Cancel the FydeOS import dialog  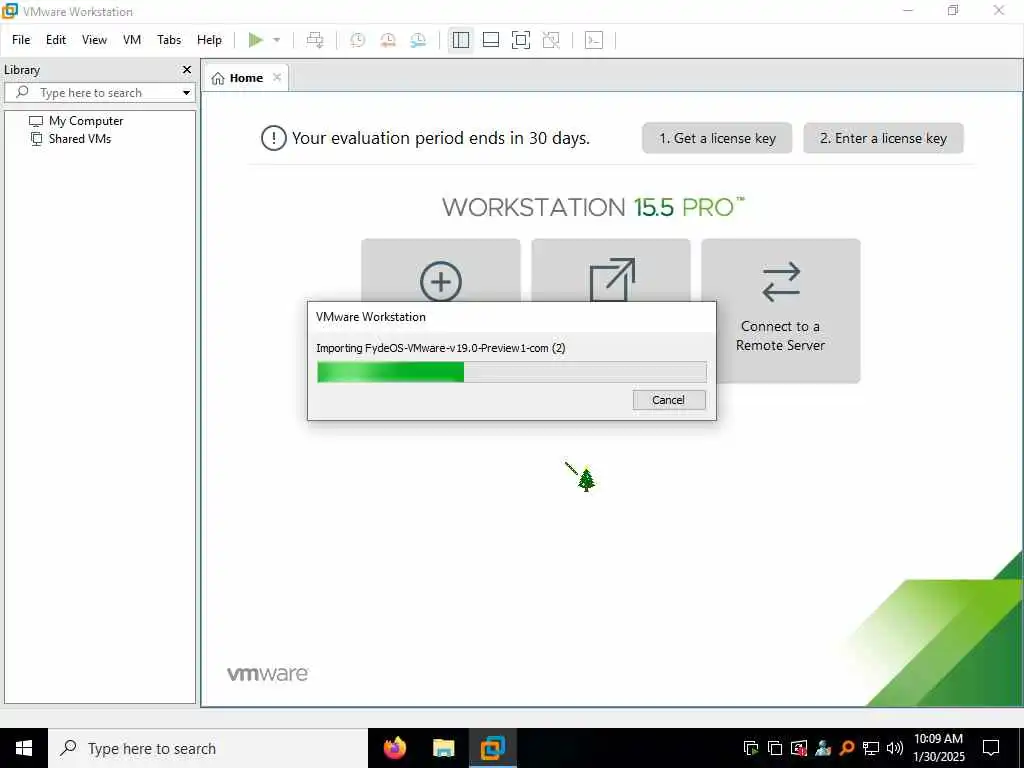point(669,400)
